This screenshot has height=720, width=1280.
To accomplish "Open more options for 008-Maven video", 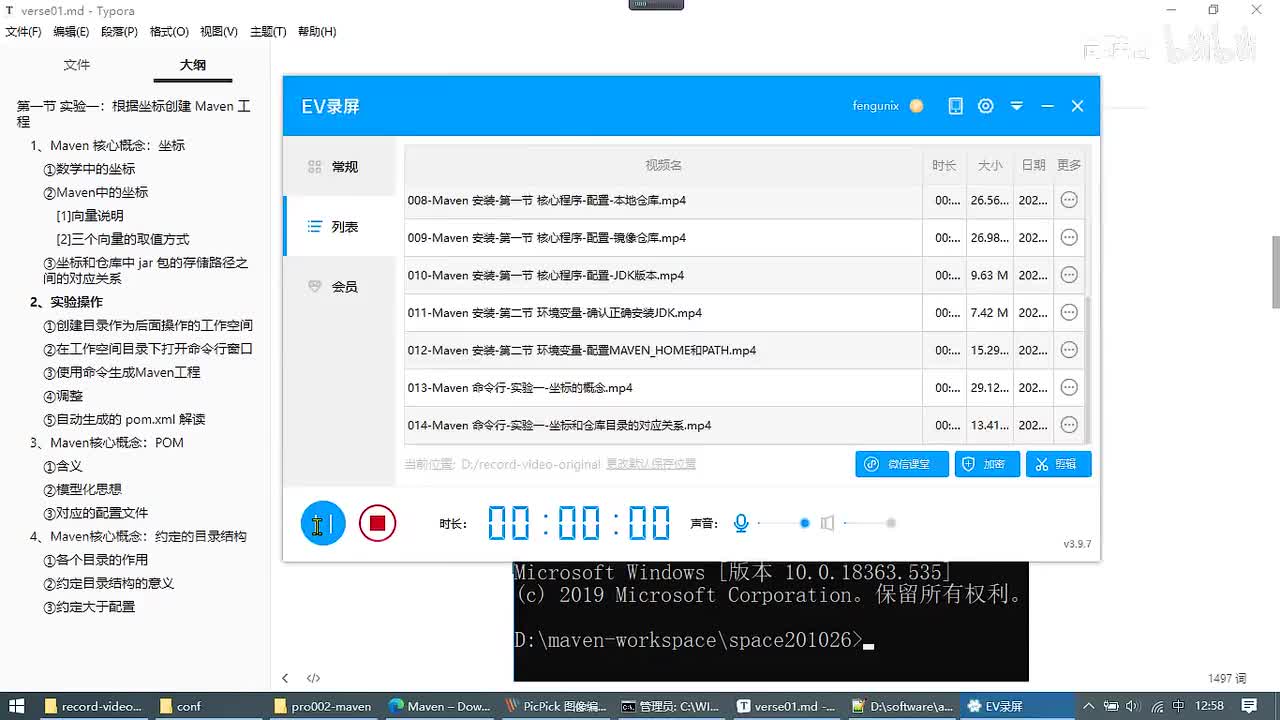I will [1069, 200].
